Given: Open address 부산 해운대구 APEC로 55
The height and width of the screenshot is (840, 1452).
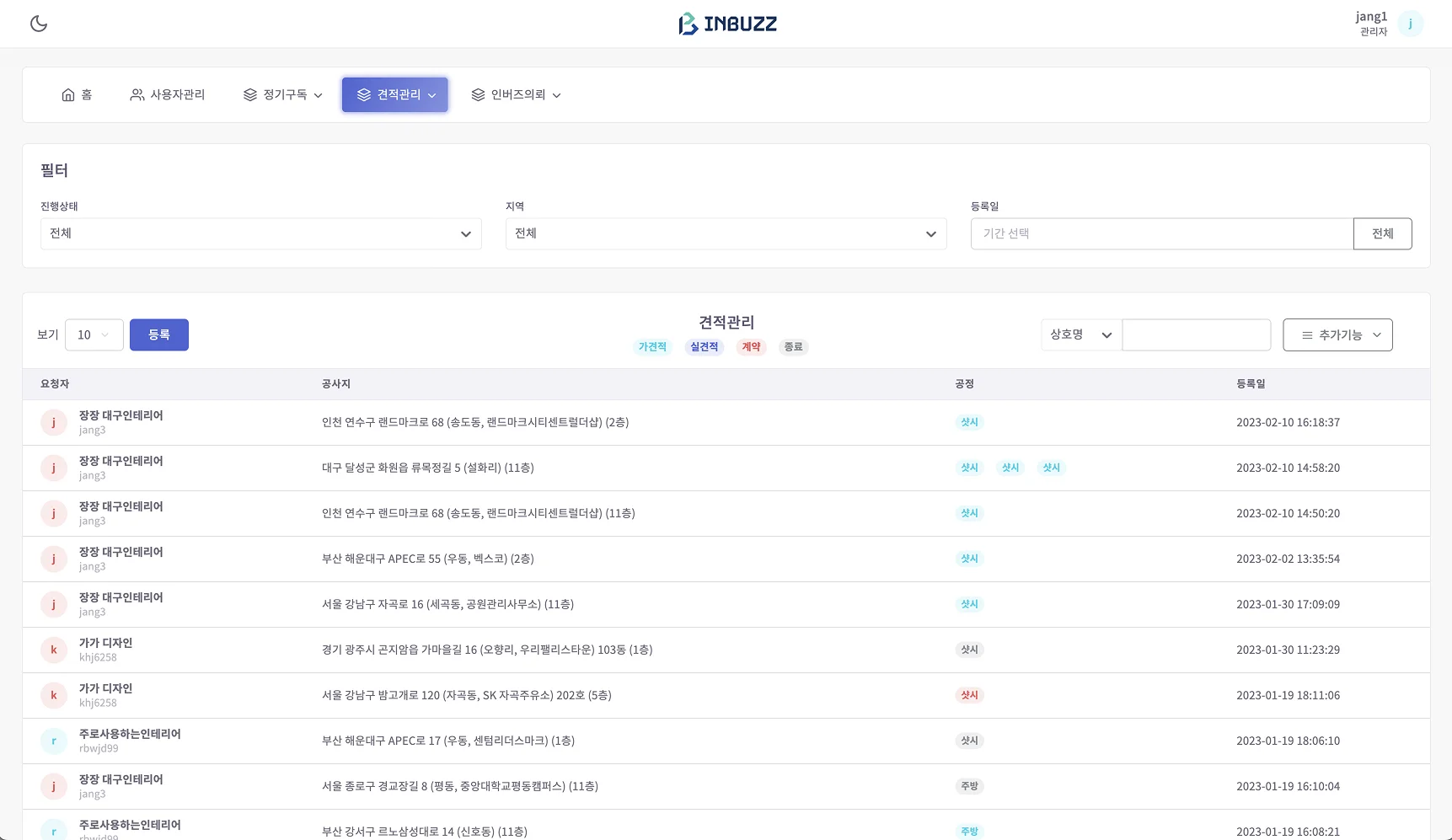Looking at the screenshot, I should 428,559.
